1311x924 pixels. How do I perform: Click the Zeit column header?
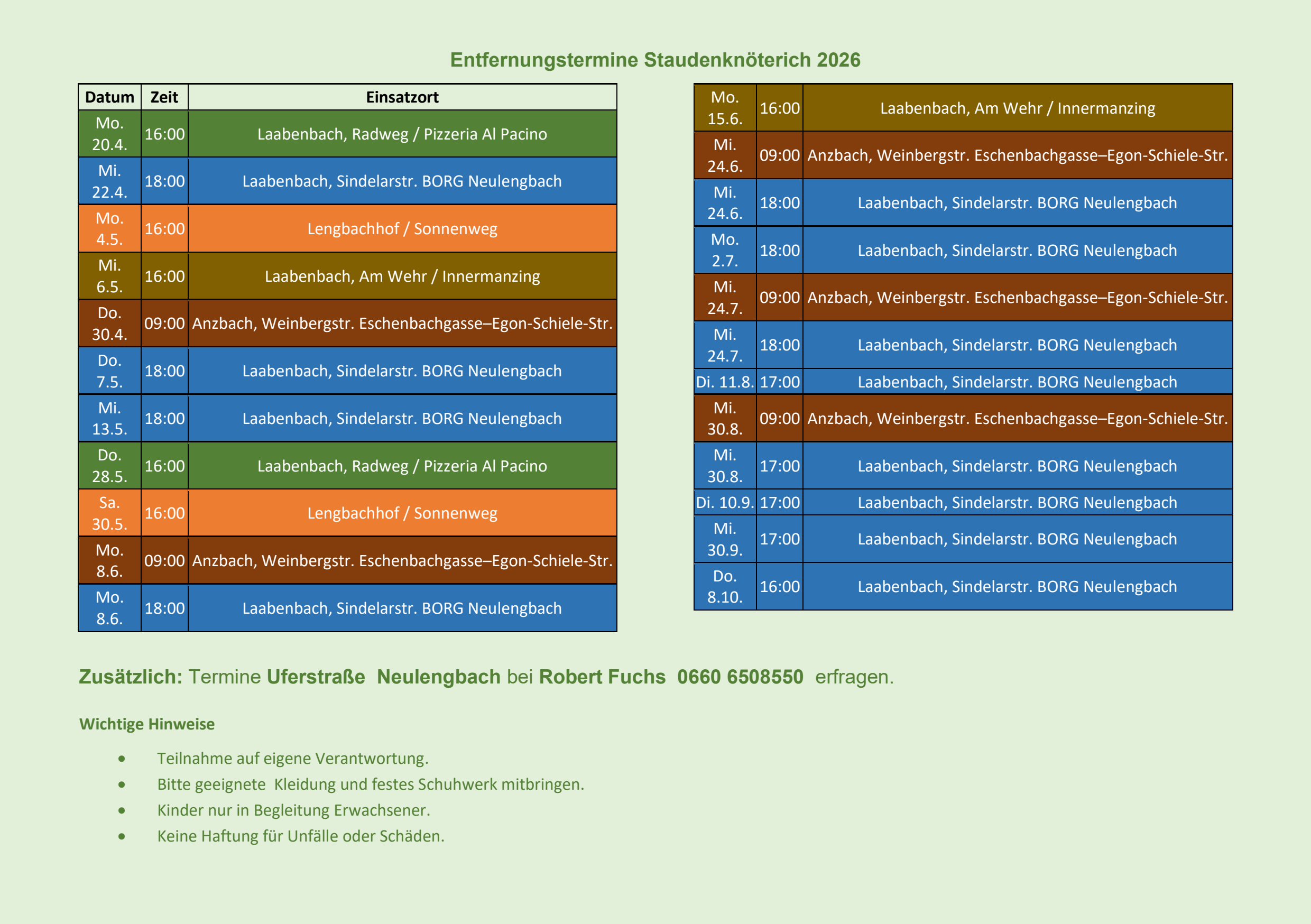[164, 97]
